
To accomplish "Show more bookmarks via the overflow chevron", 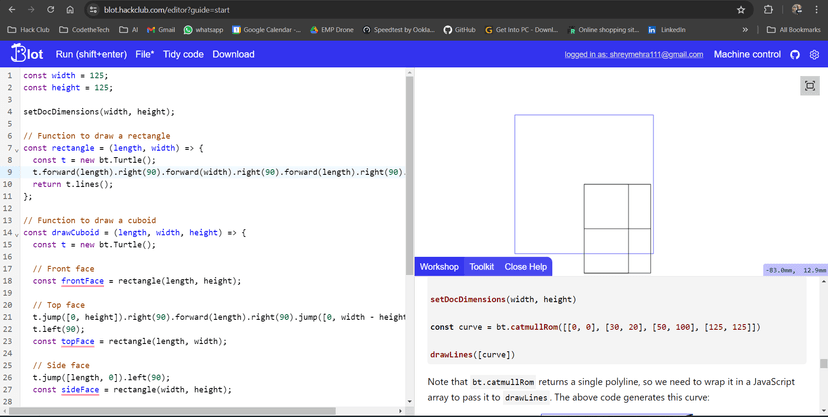I will 745,30.
